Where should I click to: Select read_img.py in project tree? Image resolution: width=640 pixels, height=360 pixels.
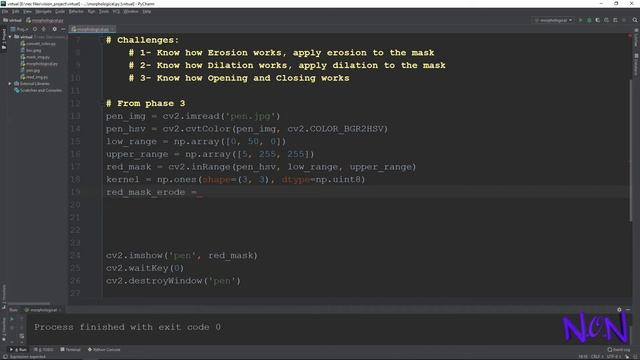[34, 77]
